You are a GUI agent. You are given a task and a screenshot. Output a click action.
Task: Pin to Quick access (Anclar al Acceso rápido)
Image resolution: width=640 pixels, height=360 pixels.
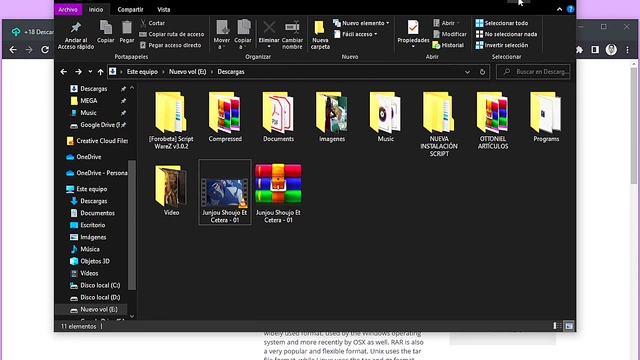click(x=76, y=36)
